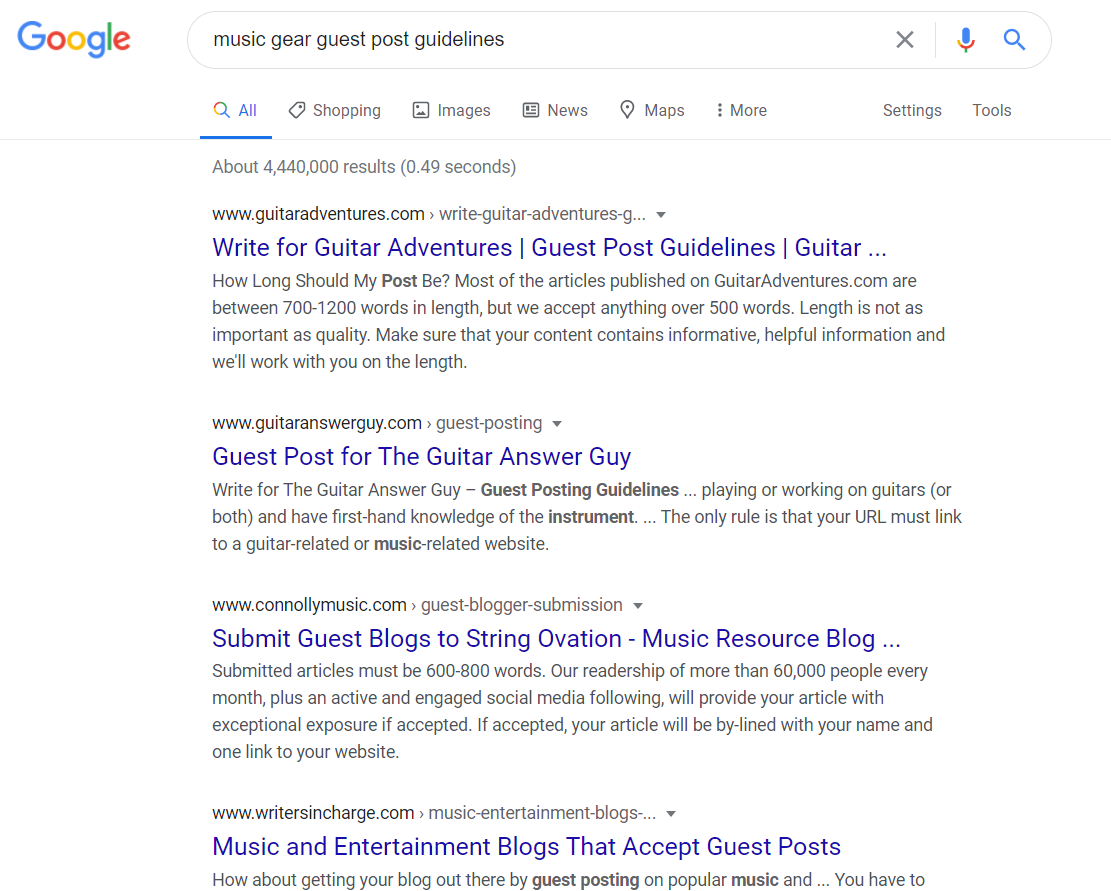The height and width of the screenshot is (891, 1111).
Task: Switch to Images results tab
Action: (x=451, y=111)
